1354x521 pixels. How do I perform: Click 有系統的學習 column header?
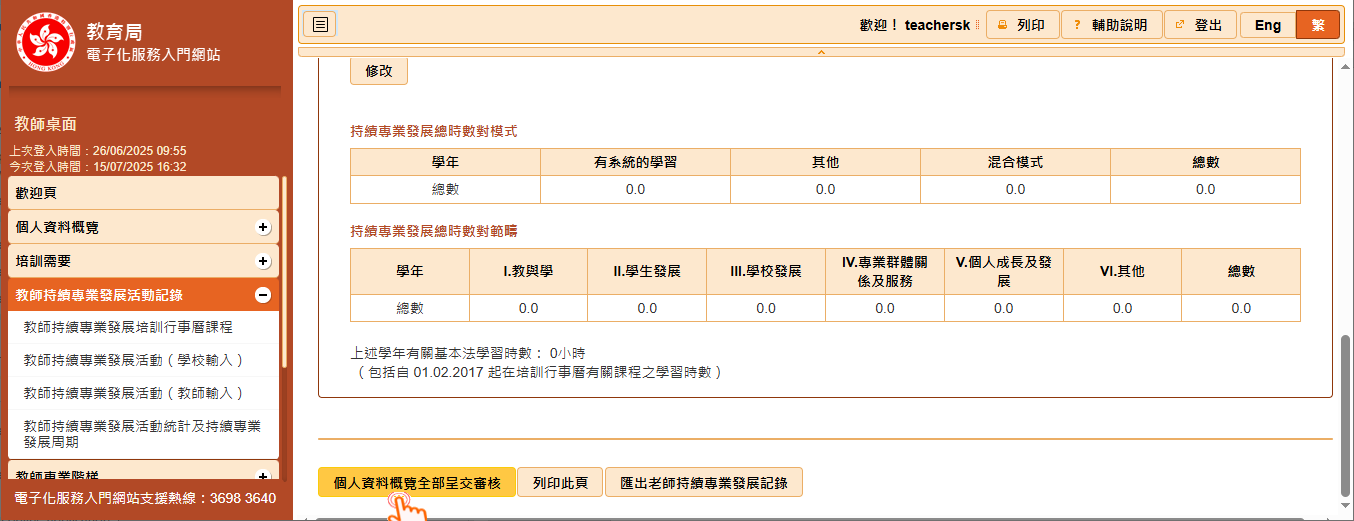pos(635,162)
